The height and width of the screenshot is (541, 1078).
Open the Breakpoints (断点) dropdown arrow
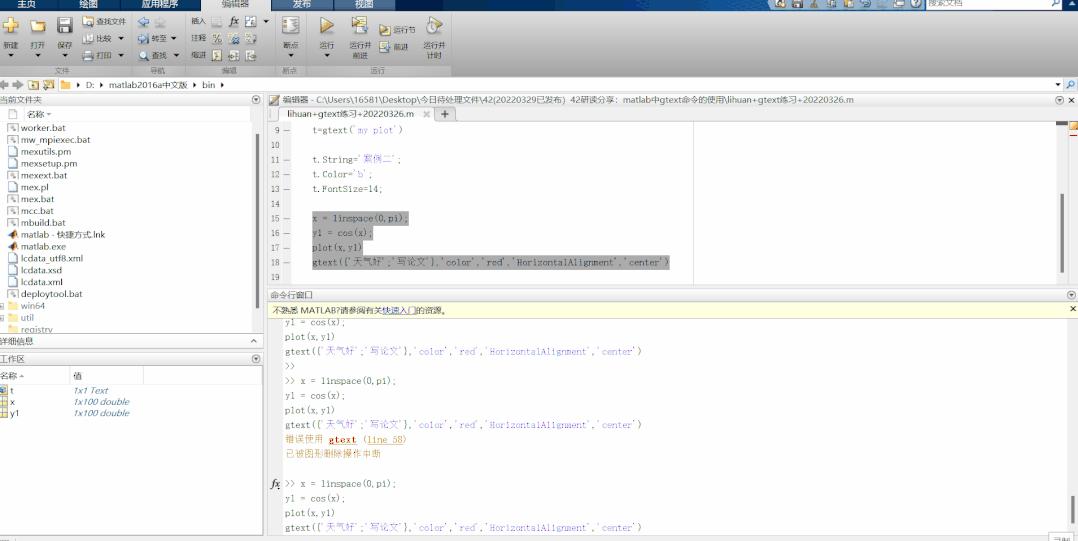coord(291,56)
